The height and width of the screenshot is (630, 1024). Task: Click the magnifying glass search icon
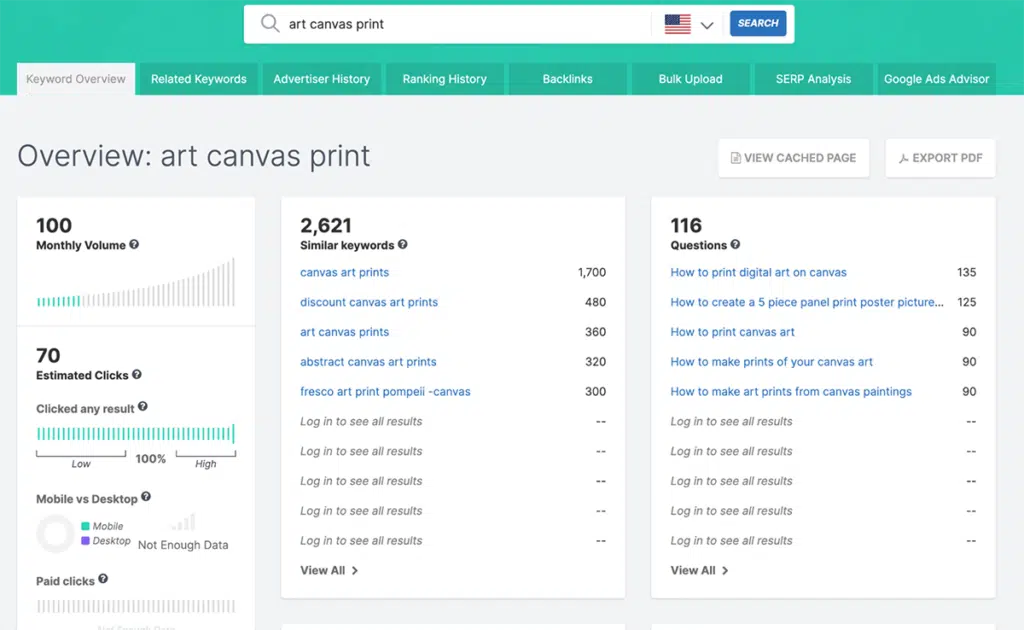(269, 22)
